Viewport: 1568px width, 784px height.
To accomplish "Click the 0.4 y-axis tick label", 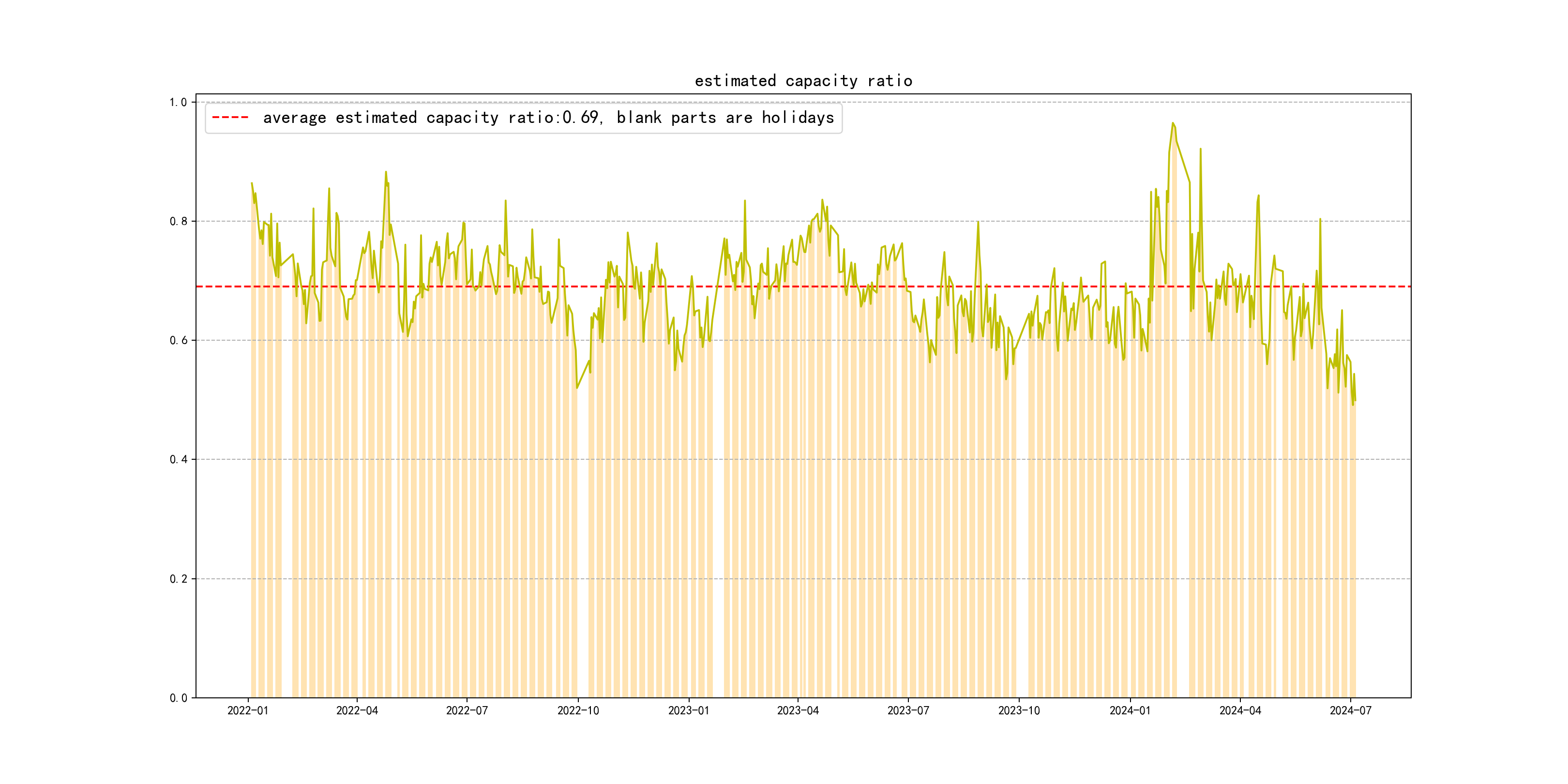I will click(179, 460).
